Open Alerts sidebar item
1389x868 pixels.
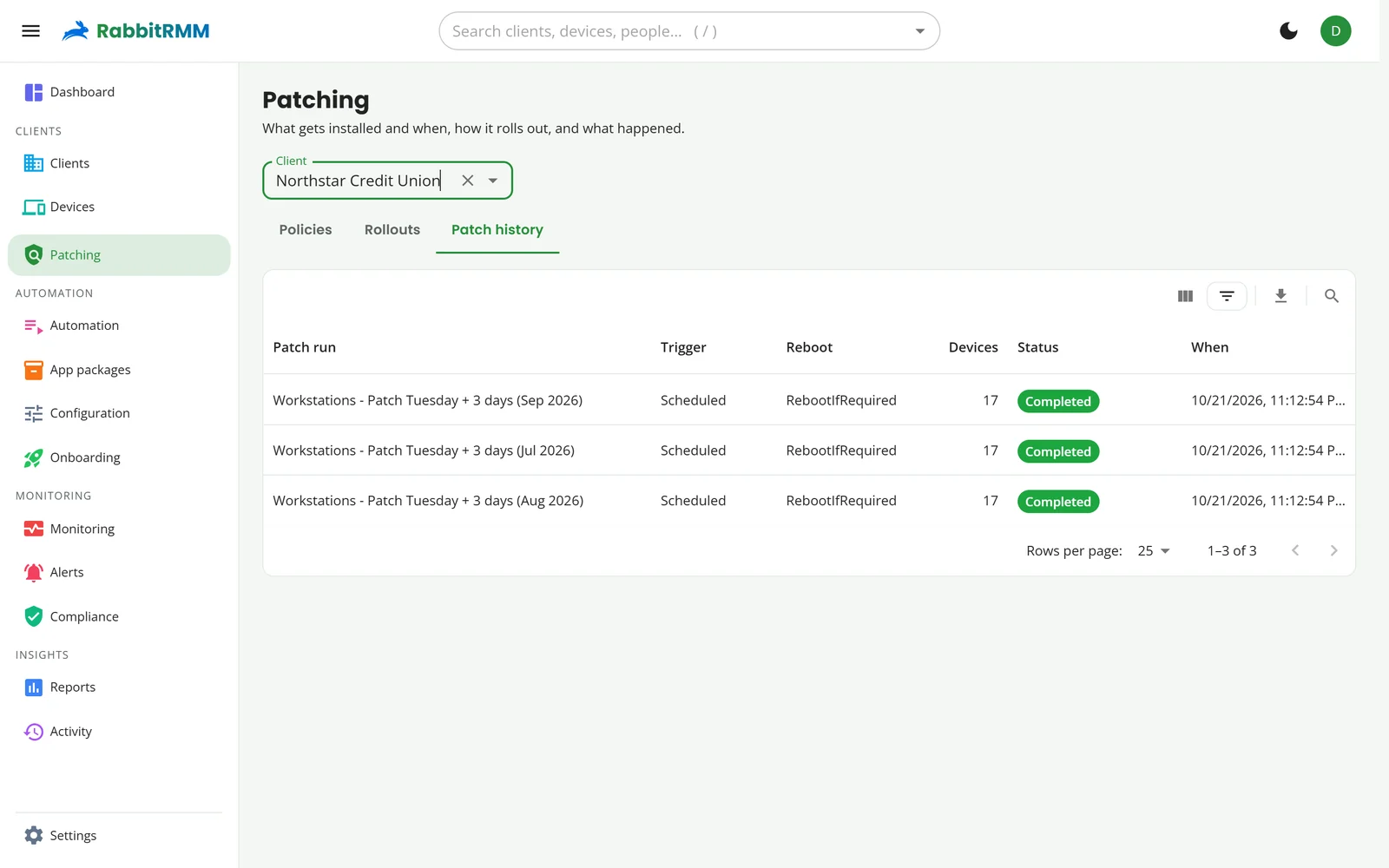[x=119, y=572]
